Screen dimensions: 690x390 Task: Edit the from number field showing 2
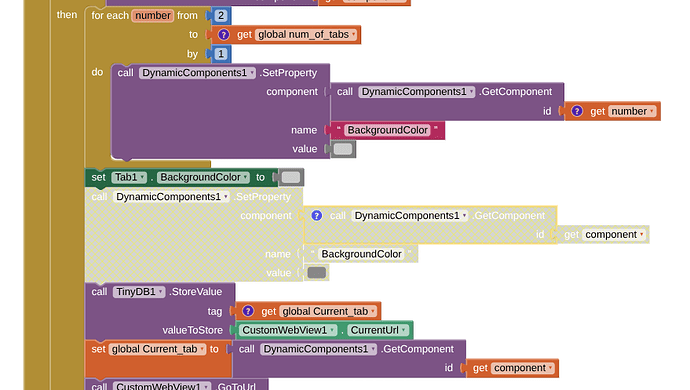pyautogui.click(x=221, y=15)
